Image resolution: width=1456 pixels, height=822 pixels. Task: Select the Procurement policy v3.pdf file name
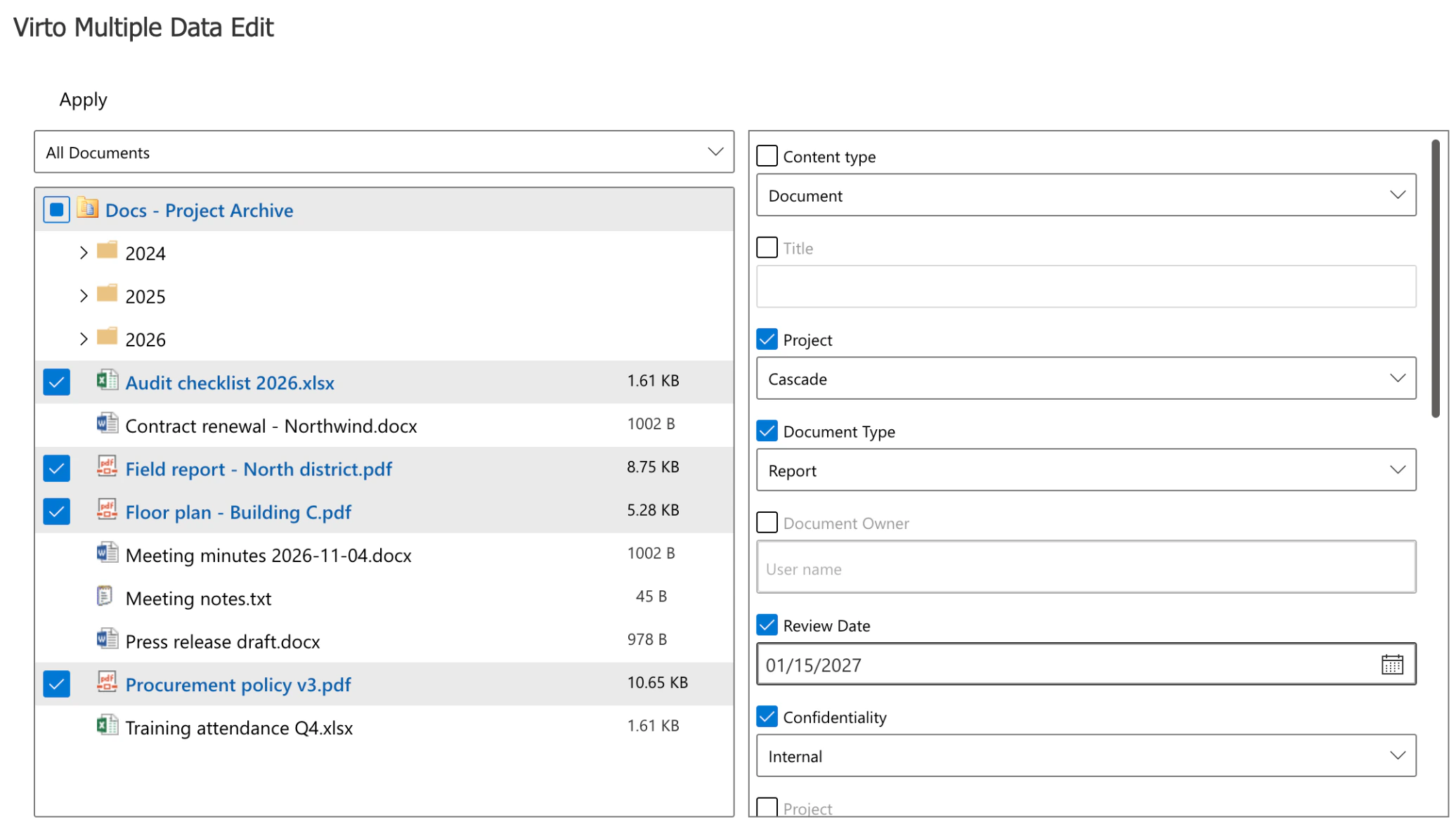pyautogui.click(x=238, y=685)
